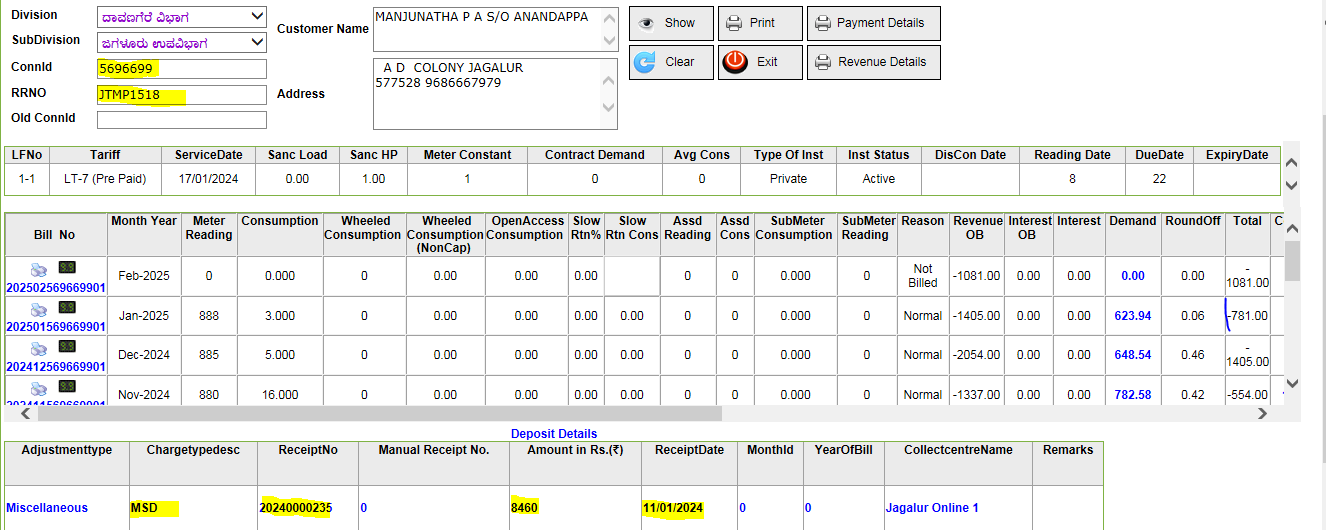Click the Not Billed reason cell
Screen dimensions: 1326x530
(x=923, y=276)
